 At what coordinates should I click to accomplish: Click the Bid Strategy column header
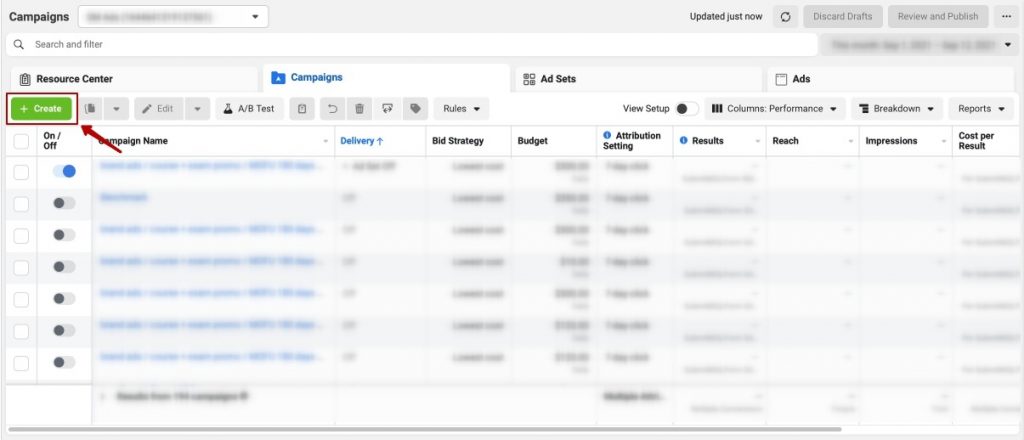pyautogui.click(x=458, y=141)
